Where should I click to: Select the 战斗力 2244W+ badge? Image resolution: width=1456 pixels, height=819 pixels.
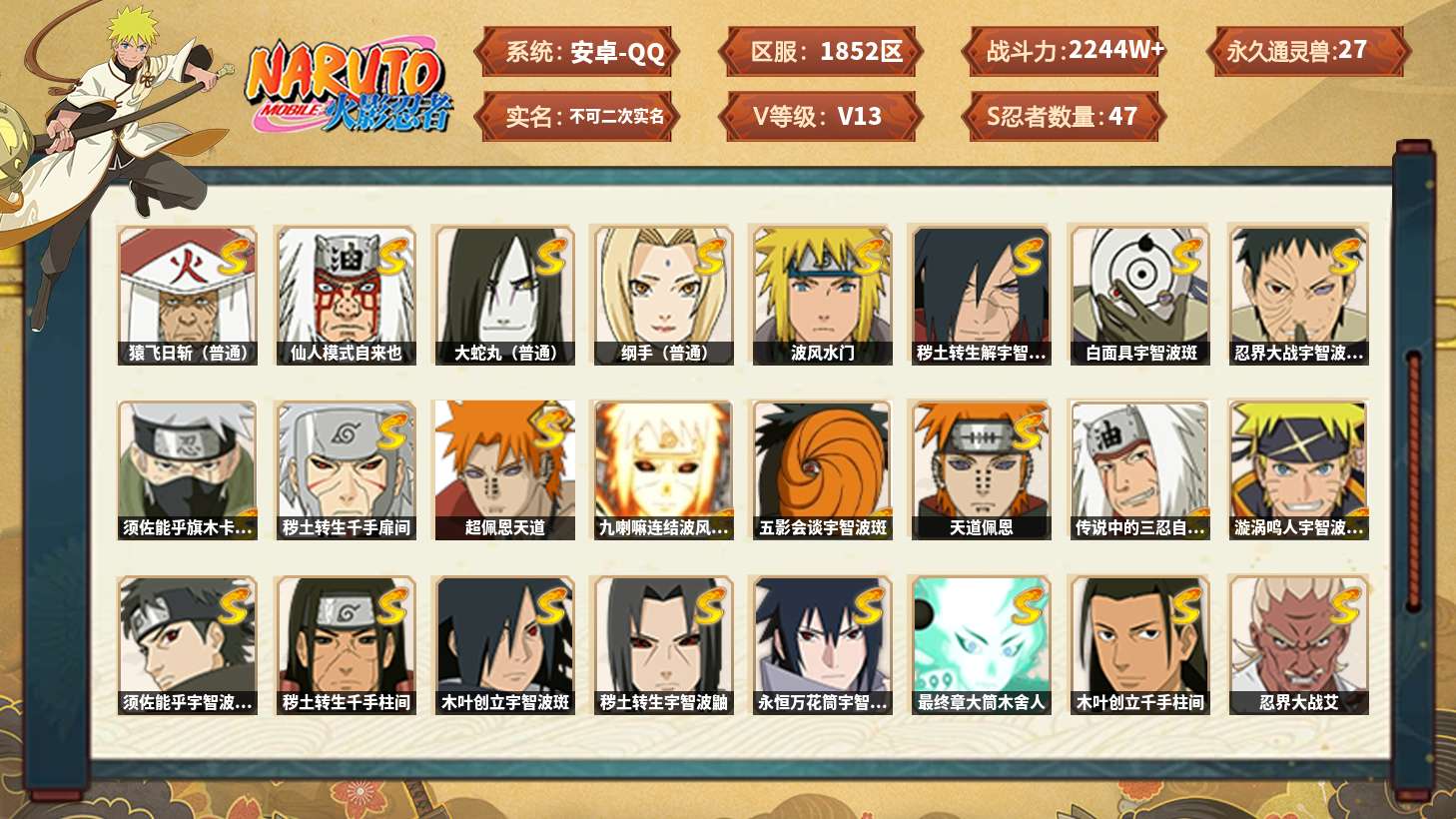pyautogui.click(x=1064, y=52)
